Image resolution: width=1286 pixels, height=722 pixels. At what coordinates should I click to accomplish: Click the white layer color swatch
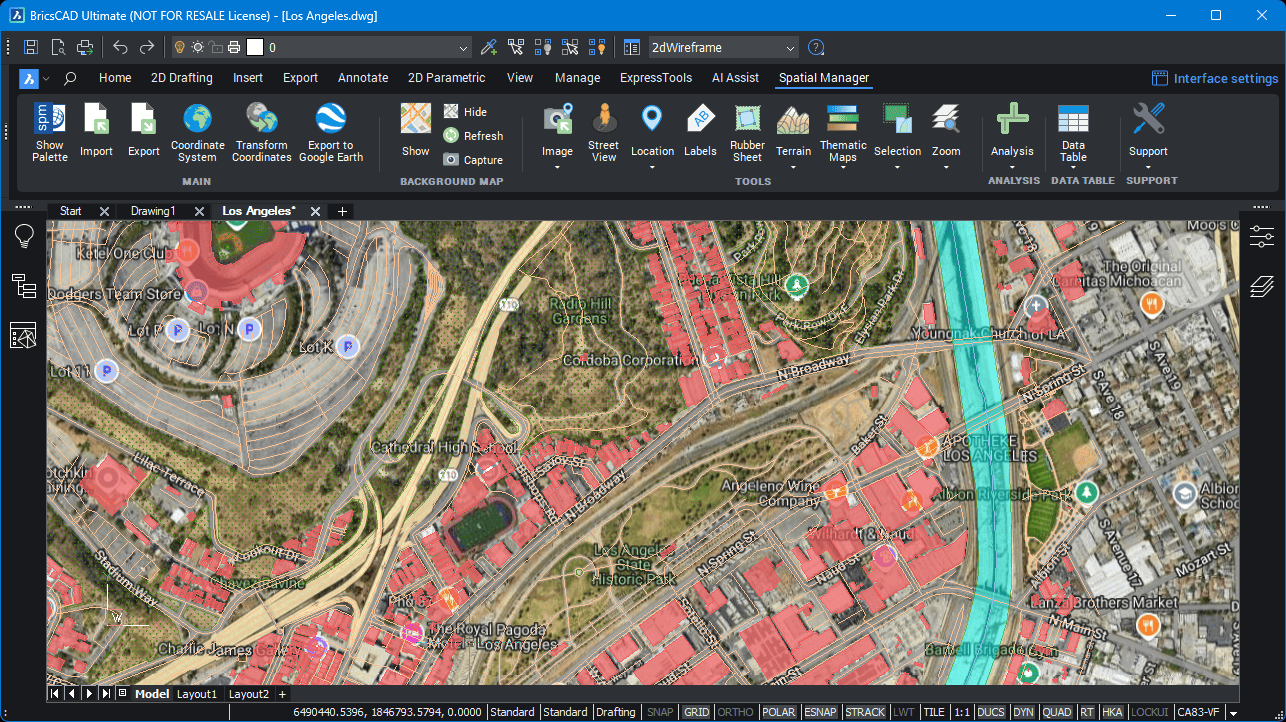coord(255,47)
